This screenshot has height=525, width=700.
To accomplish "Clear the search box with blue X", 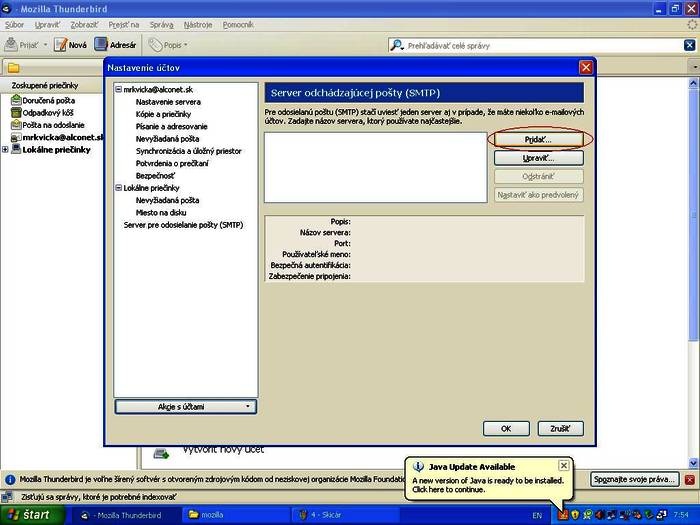I will [x=689, y=45].
